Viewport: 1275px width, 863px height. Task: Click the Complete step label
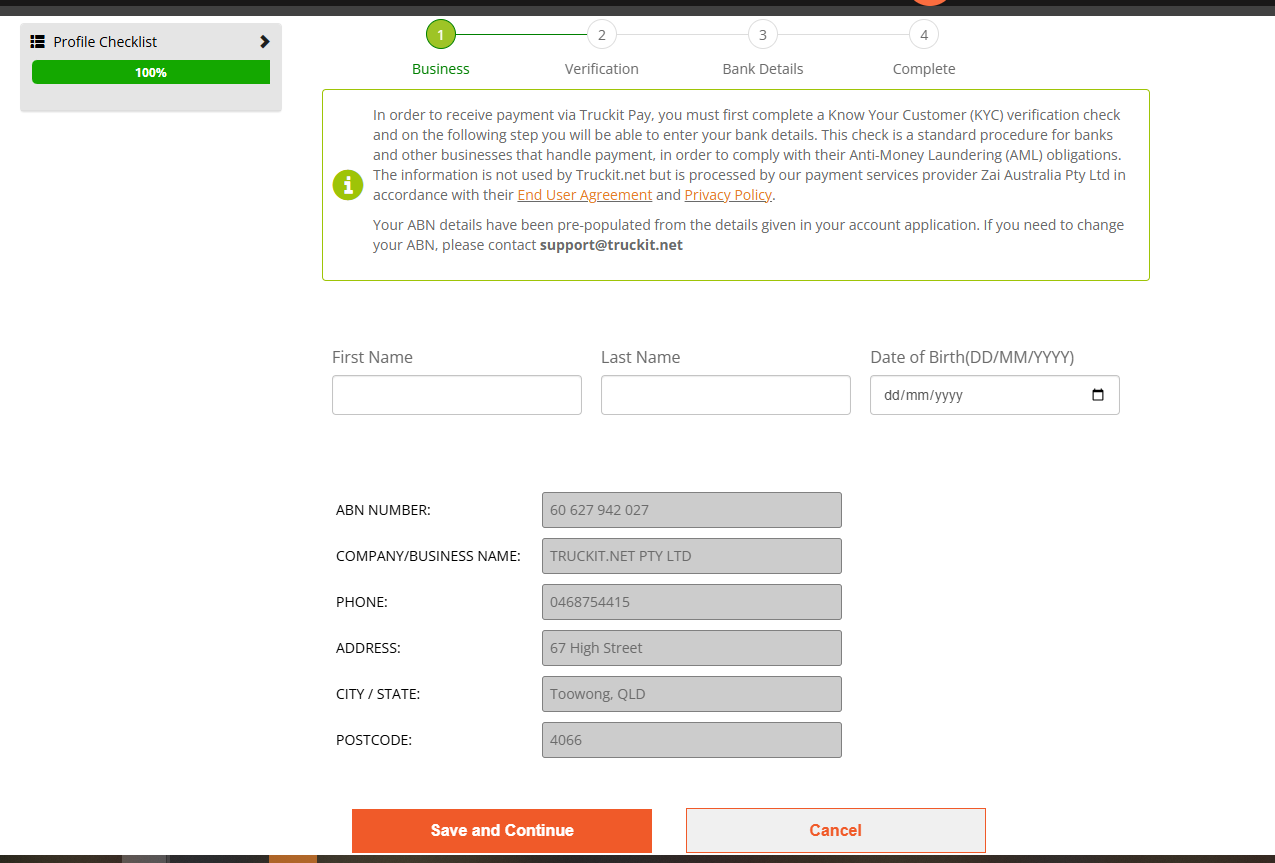pos(924,69)
